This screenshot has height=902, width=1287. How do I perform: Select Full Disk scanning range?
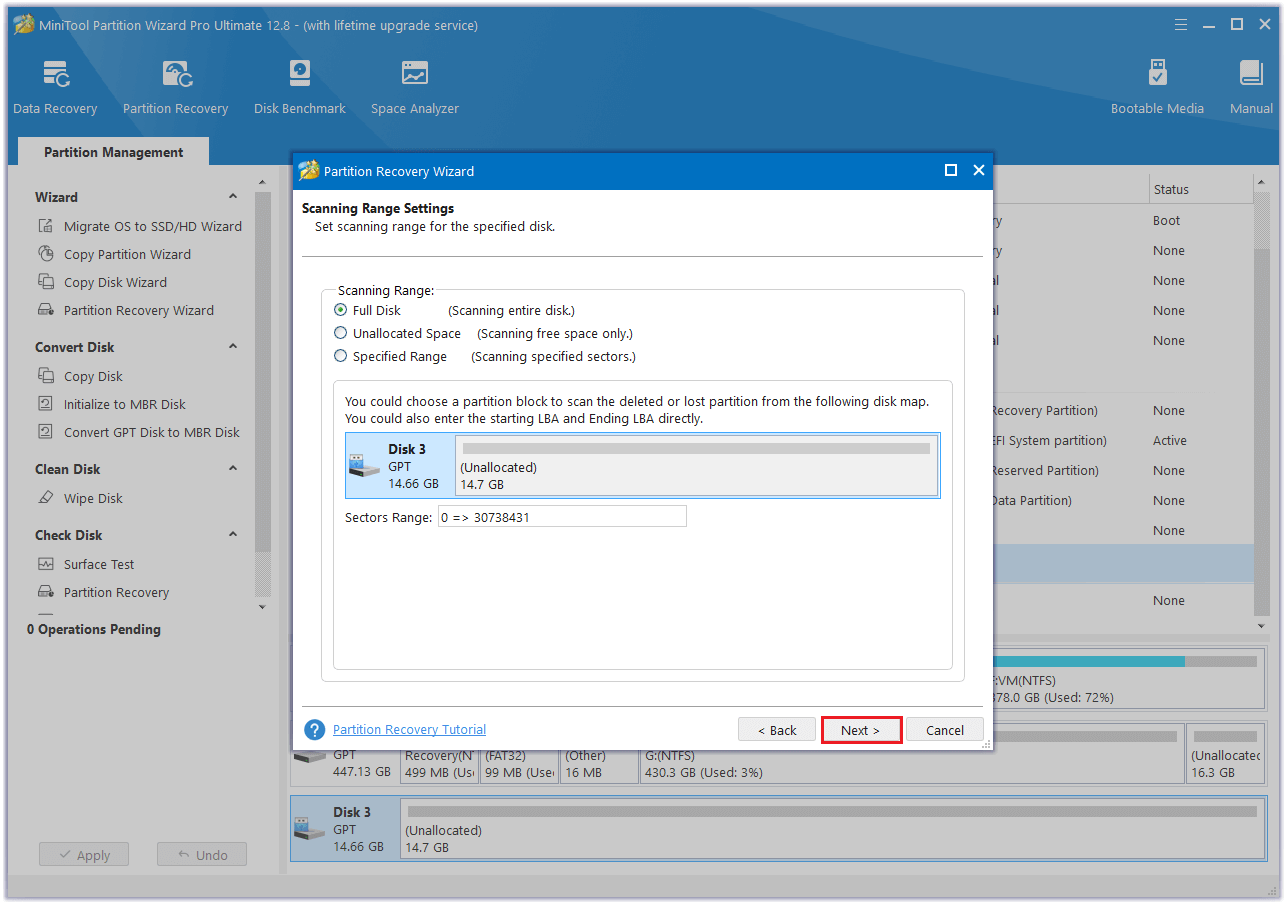341,310
